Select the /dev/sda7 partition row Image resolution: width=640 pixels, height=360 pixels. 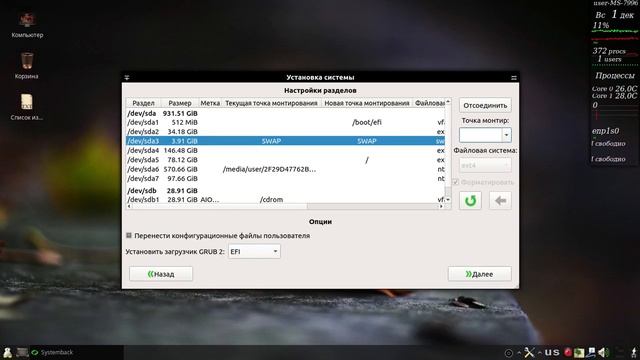pyautogui.click(x=286, y=178)
